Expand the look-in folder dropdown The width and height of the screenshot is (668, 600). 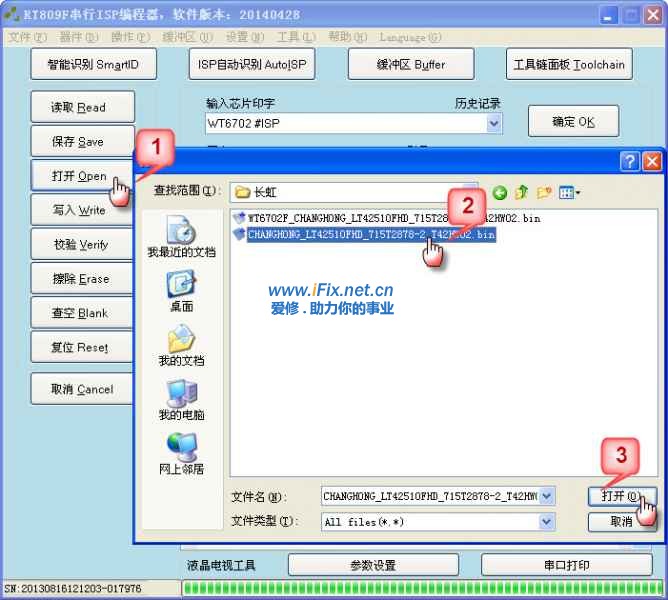click(x=470, y=191)
